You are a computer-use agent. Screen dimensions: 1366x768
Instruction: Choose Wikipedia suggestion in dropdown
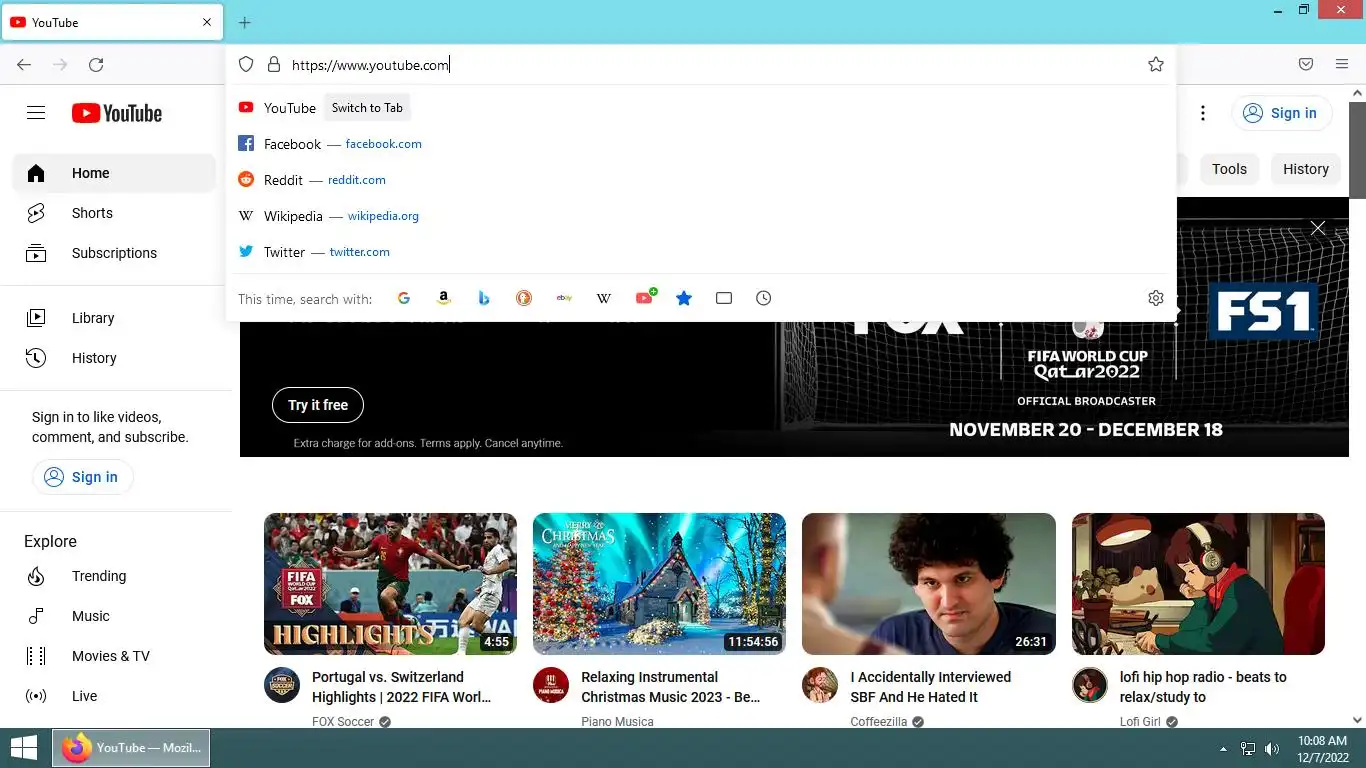[x=700, y=216]
